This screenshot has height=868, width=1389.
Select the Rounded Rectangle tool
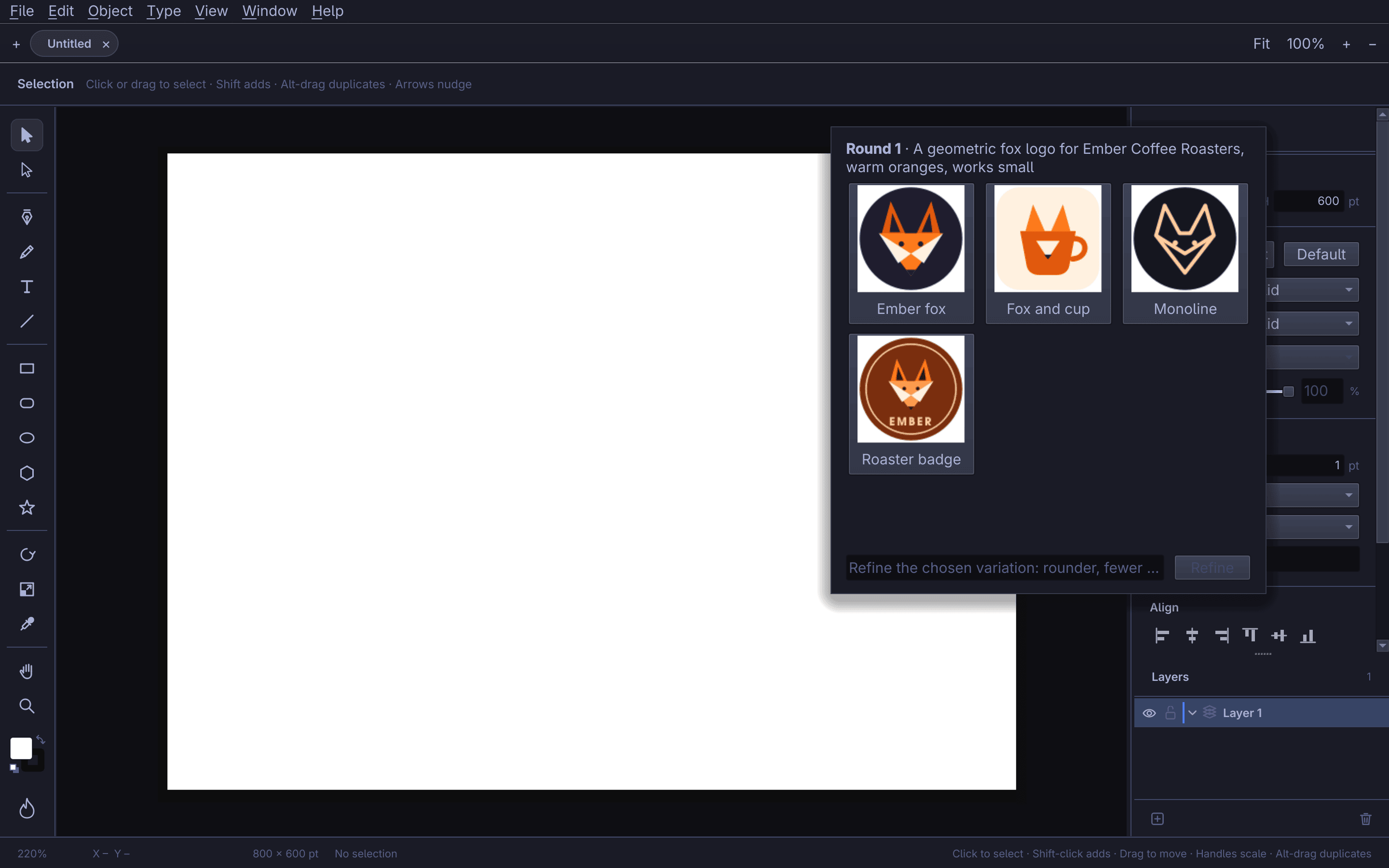click(x=27, y=403)
